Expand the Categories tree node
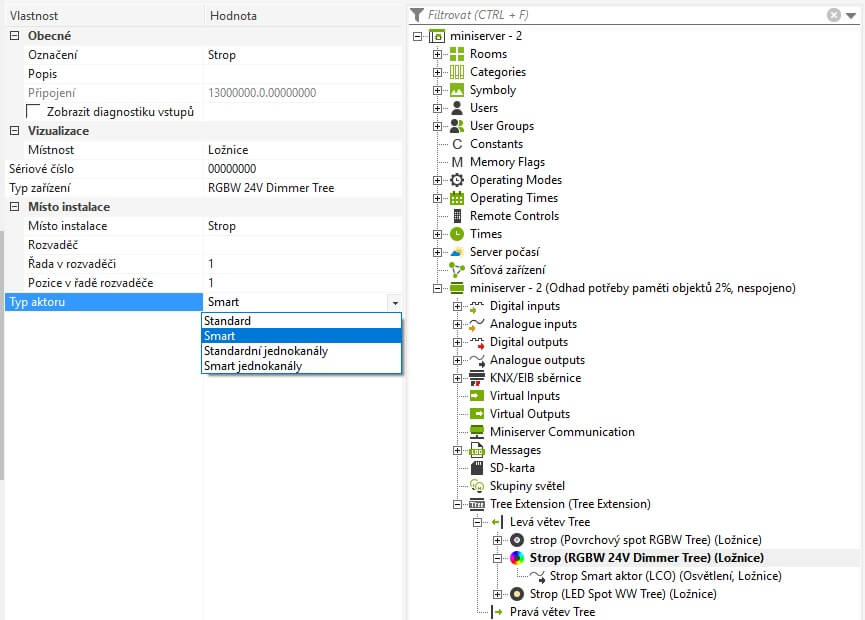The width and height of the screenshot is (865, 620). click(x=437, y=72)
